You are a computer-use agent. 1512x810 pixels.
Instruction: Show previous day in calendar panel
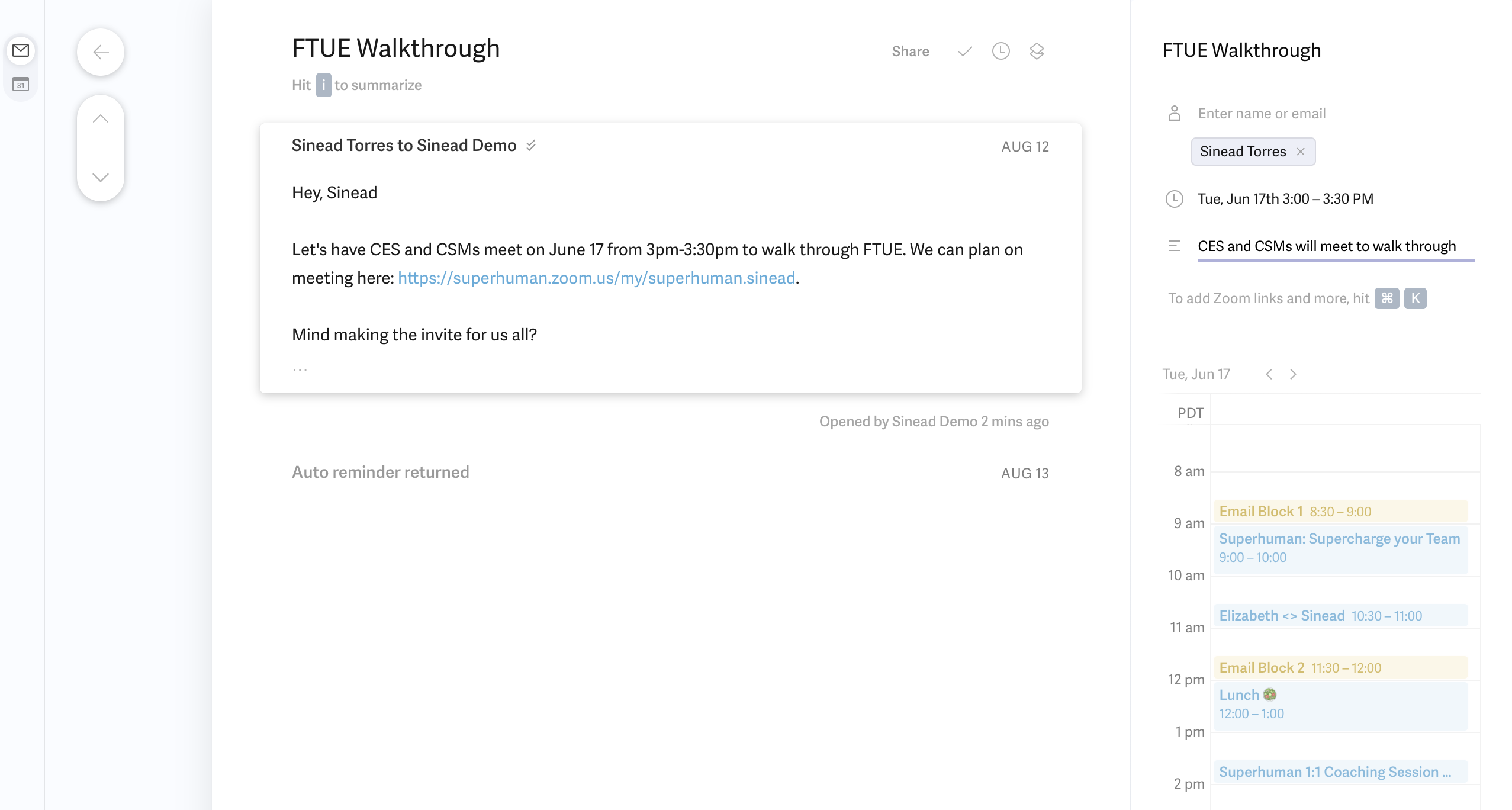tap(1269, 374)
